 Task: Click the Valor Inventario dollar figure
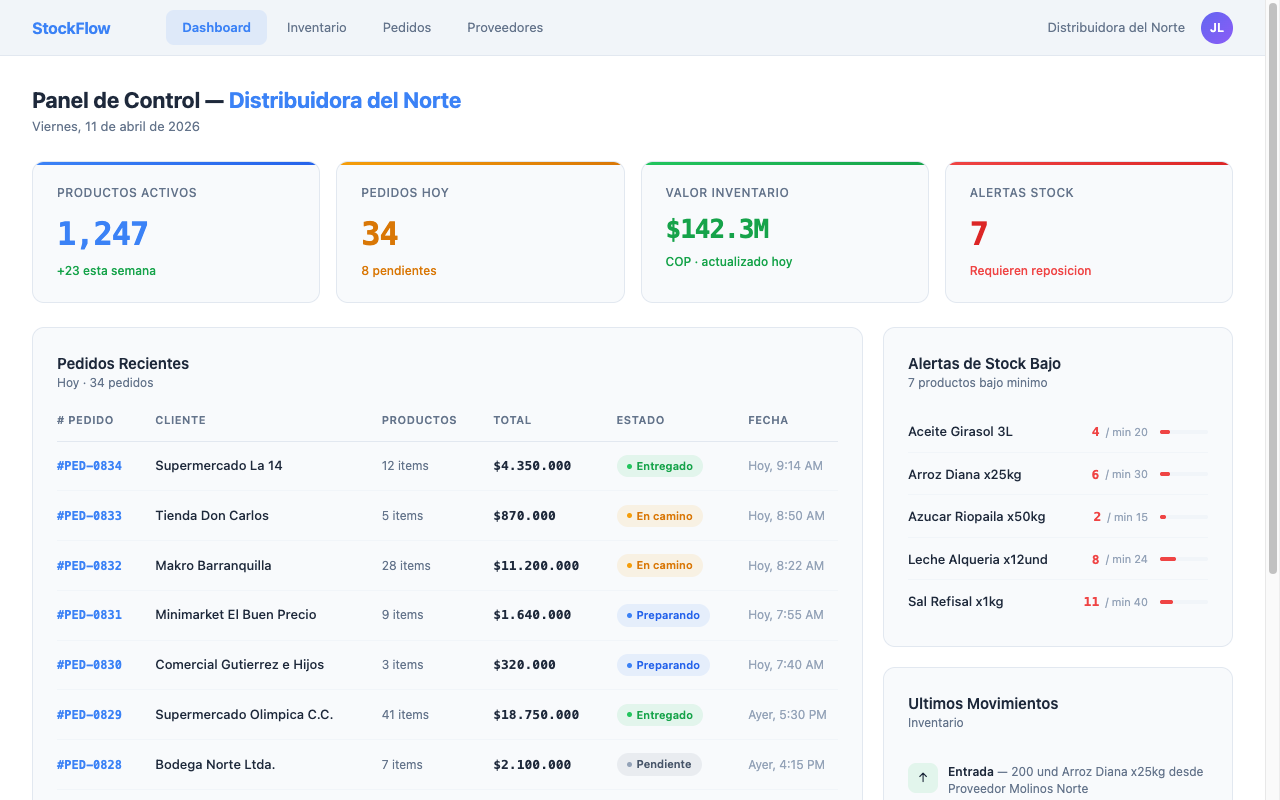(x=716, y=229)
